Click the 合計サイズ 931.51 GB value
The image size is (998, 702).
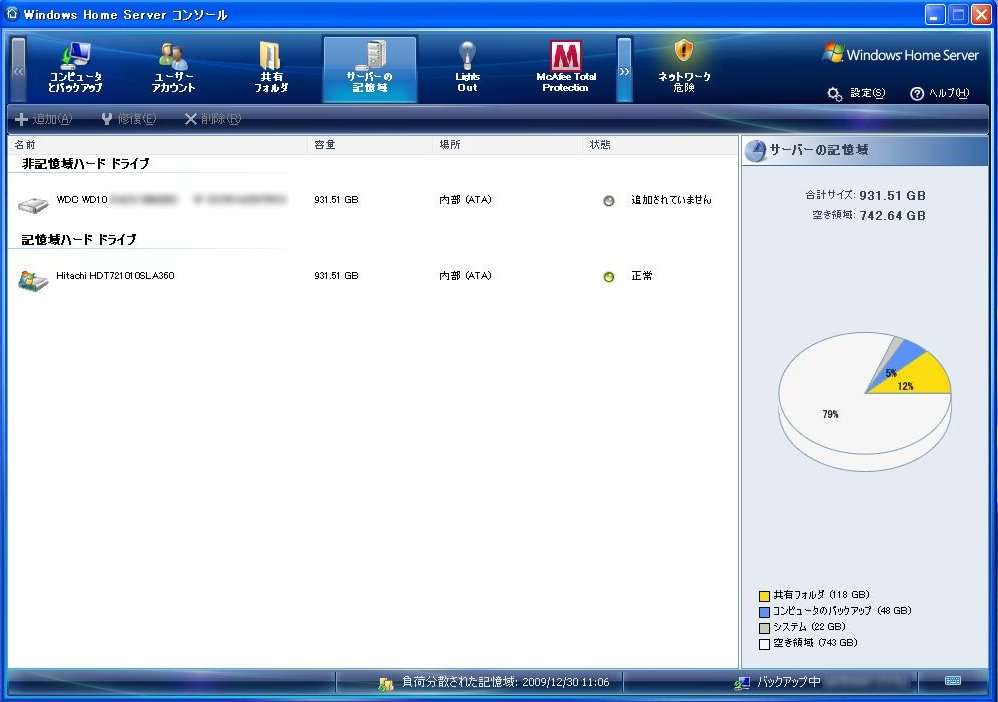892,195
